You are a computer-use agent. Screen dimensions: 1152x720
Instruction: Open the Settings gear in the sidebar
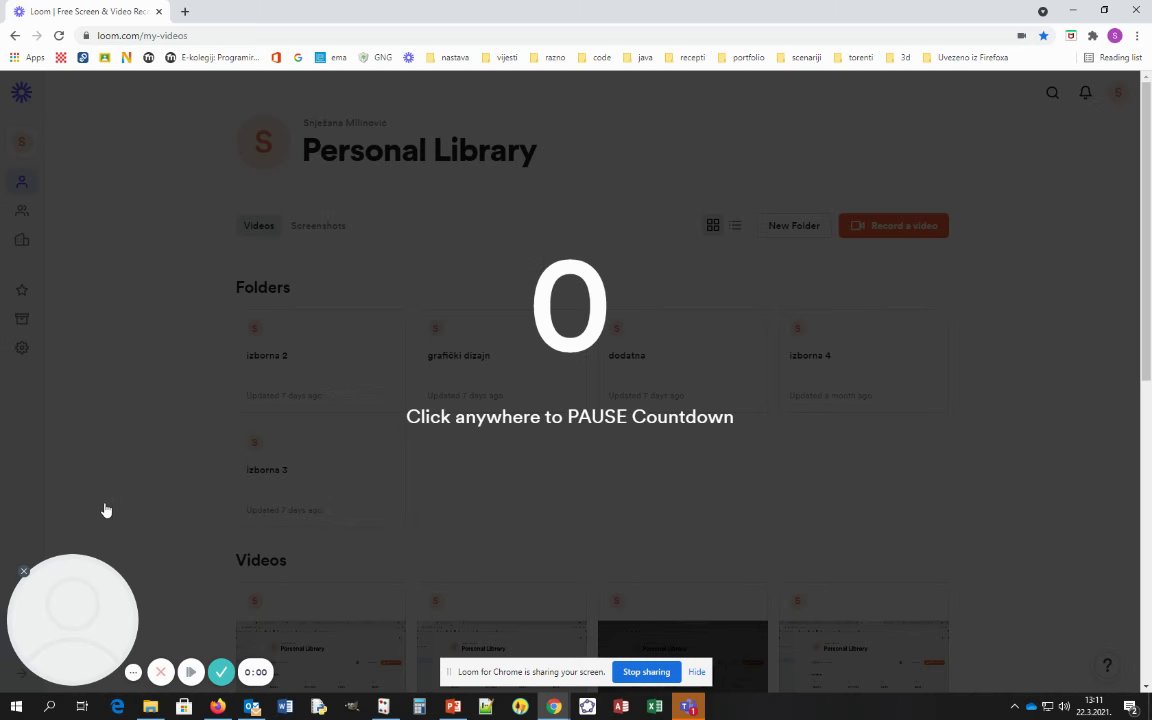click(22, 348)
